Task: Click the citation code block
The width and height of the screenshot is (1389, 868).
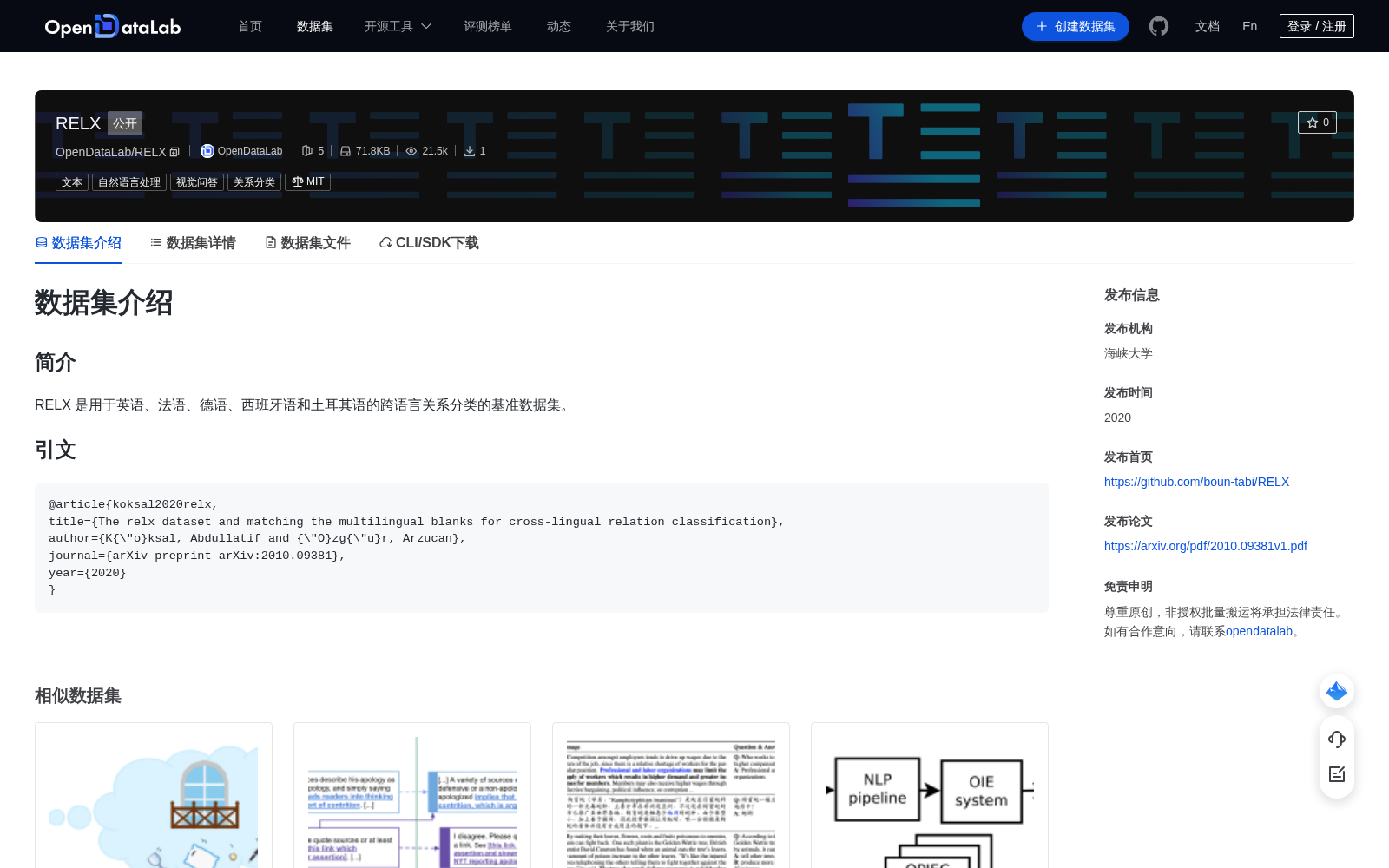Action: pos(542,548)
